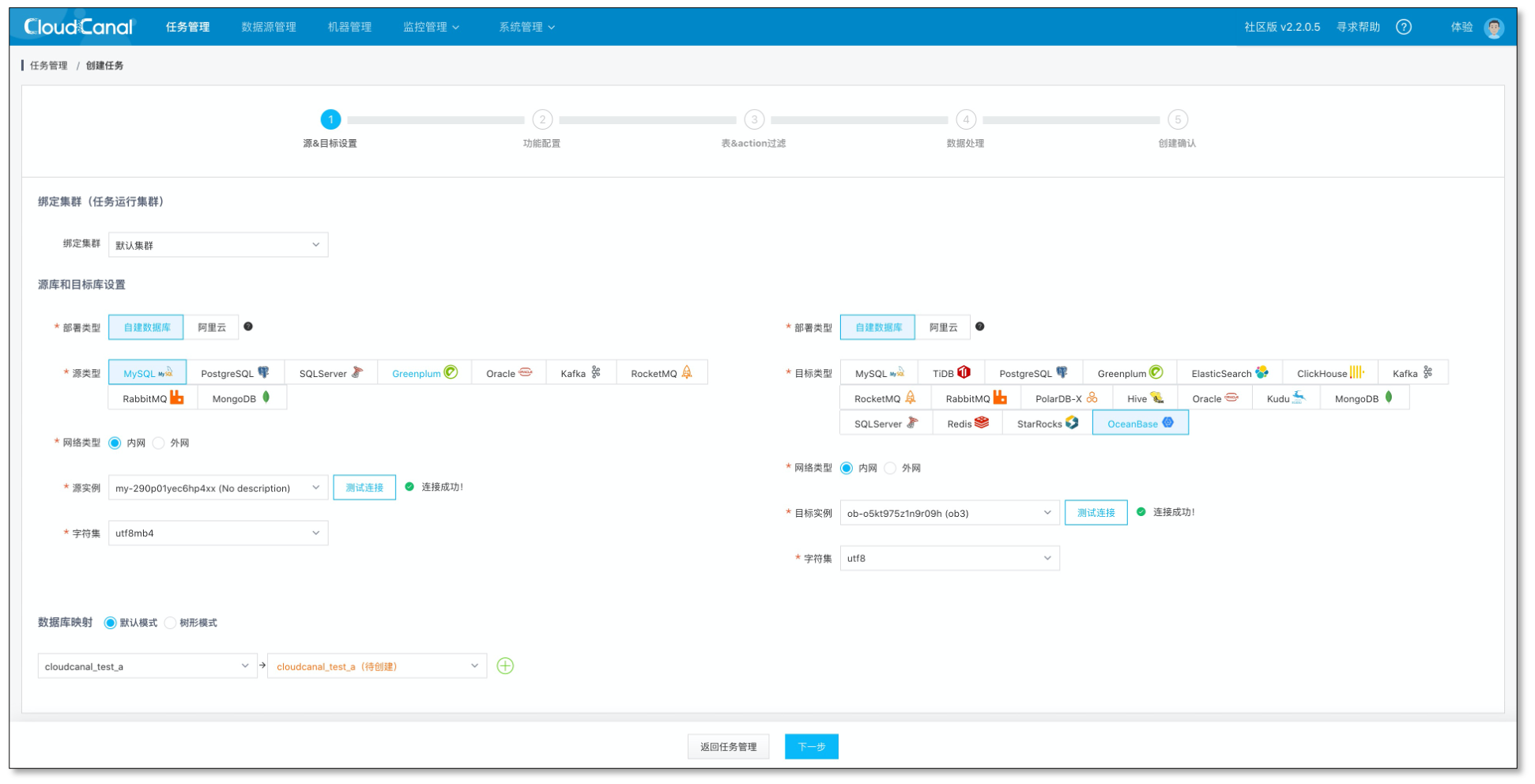Expand the source 字符集 utf8mb4 dropdown
The image size is (1535, 784).
[x=218, y=533]
